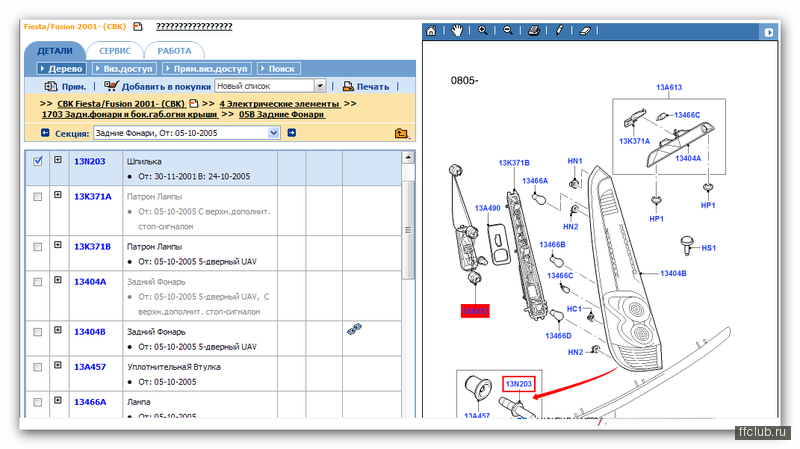
Task: Go to next section arrow
Action: pos(292,133)
